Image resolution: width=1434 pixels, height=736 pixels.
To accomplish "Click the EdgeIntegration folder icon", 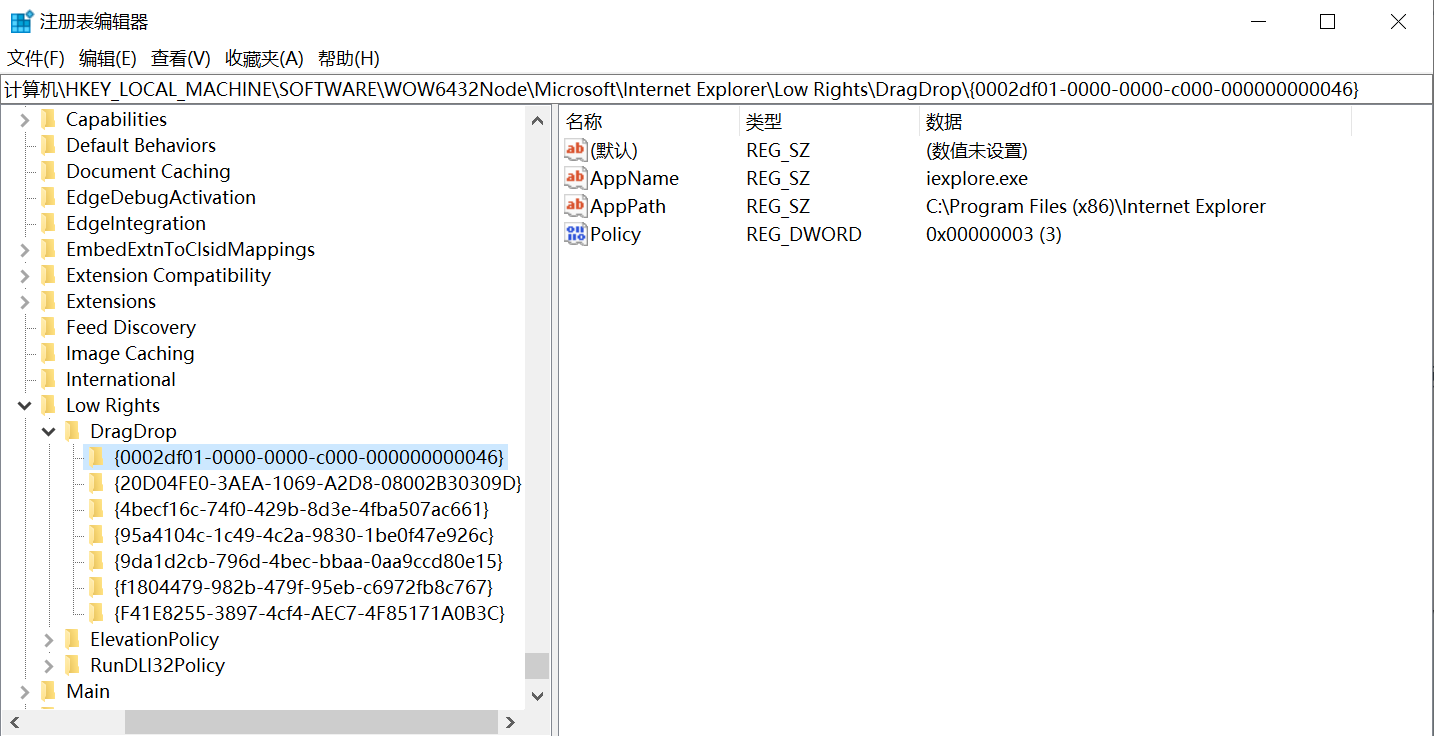I will (48, 223).
